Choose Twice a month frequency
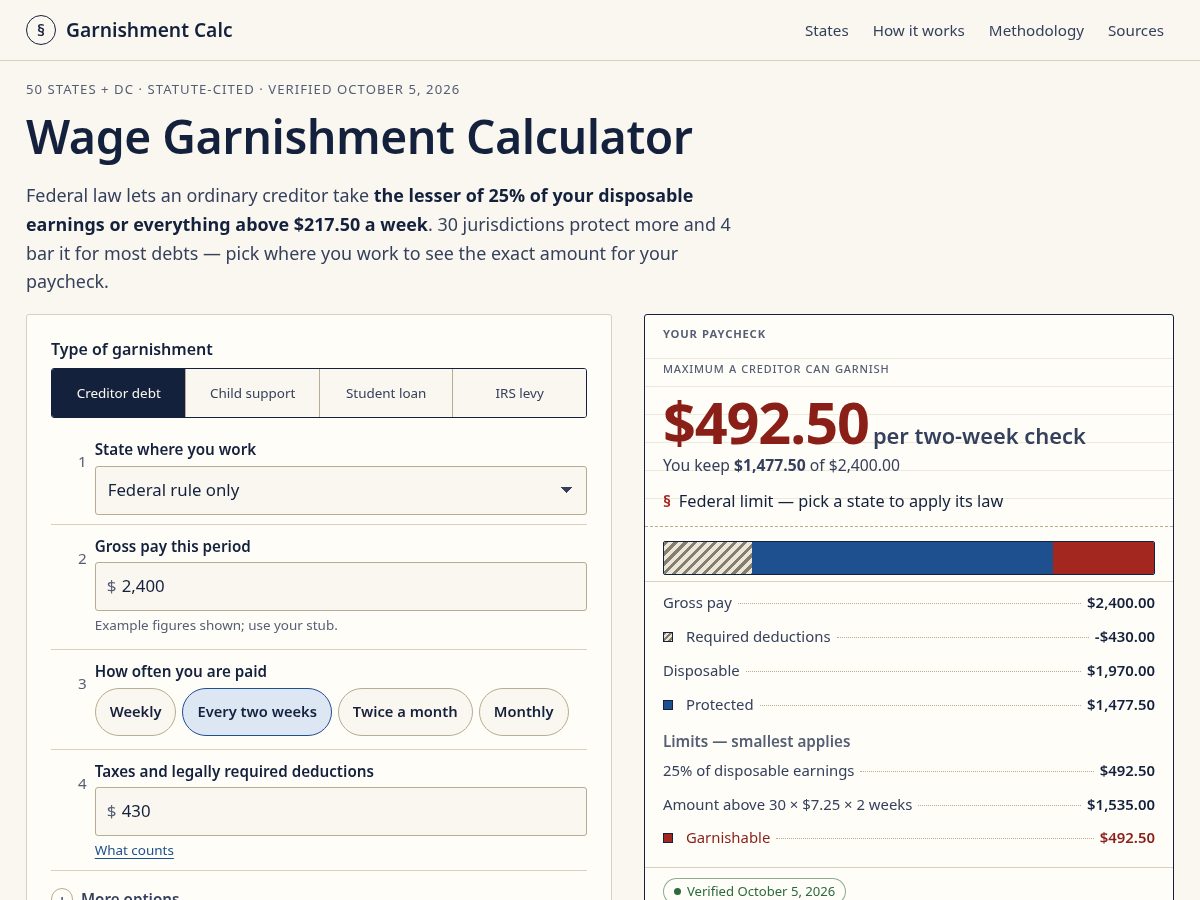The image size is (1200, 900). pos(405,712)
